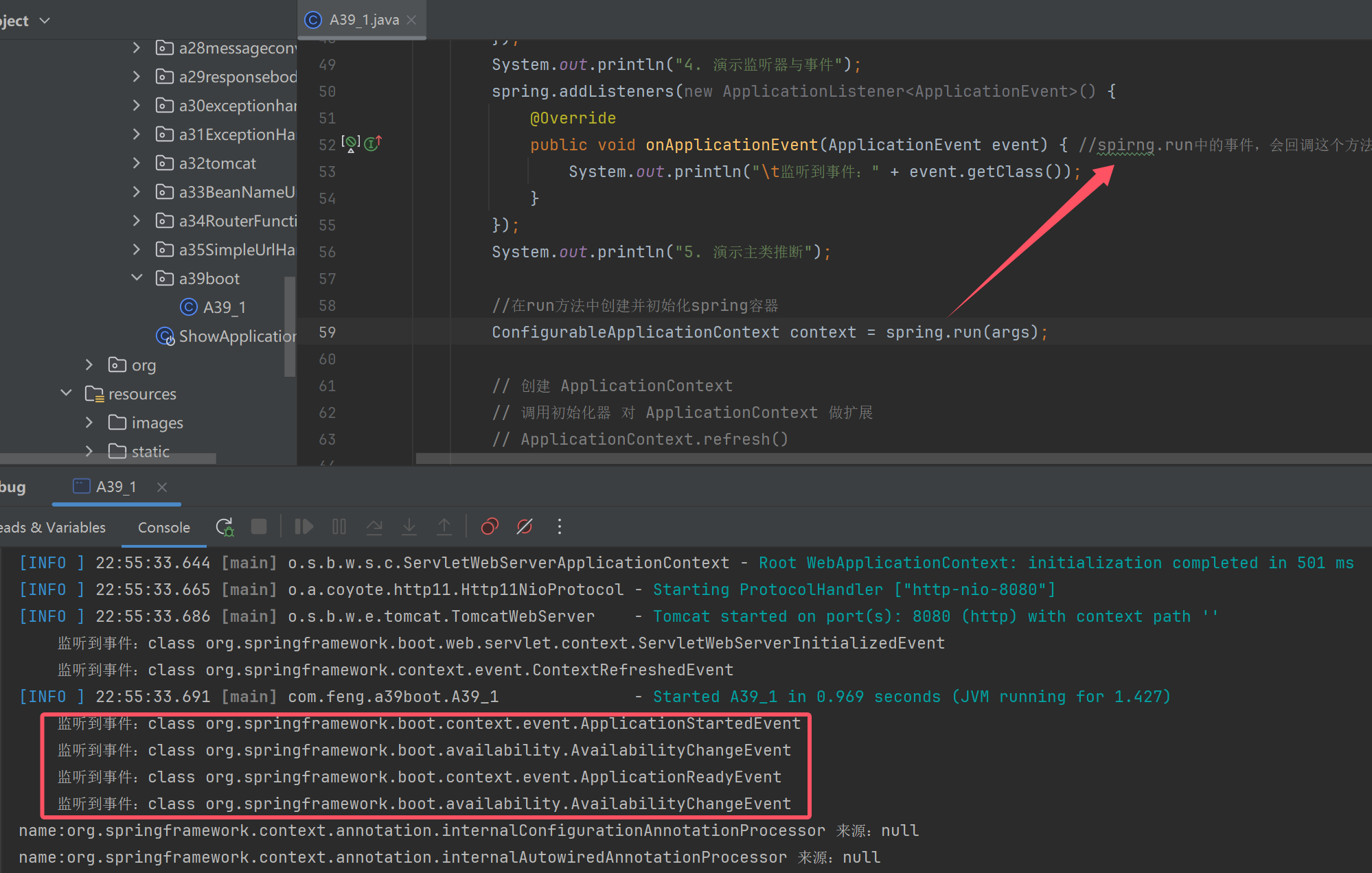Select the a39boot package folder
This screenshot has height=873, width=1372.
point(198,278)
